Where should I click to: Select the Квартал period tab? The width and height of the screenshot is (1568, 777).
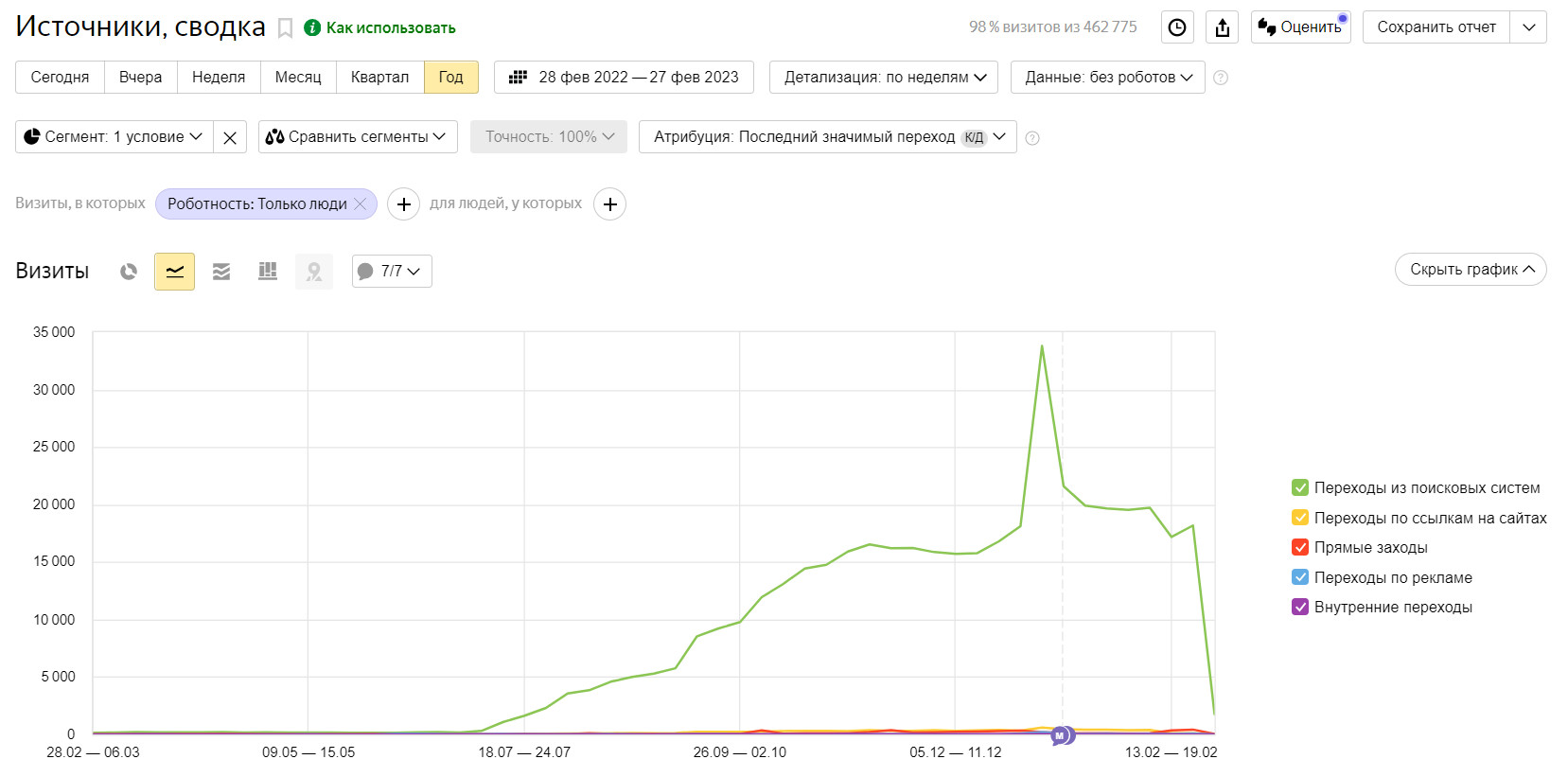[x=379, y=78]
